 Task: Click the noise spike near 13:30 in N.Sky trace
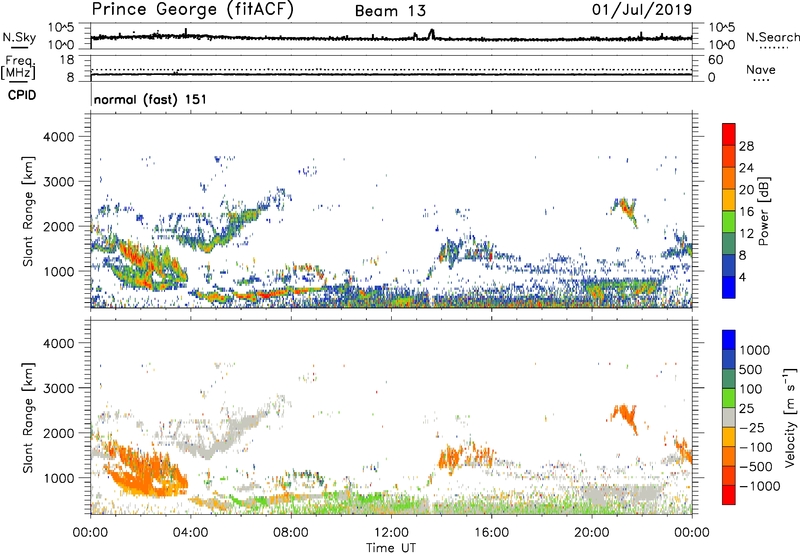tap(432, 34)
